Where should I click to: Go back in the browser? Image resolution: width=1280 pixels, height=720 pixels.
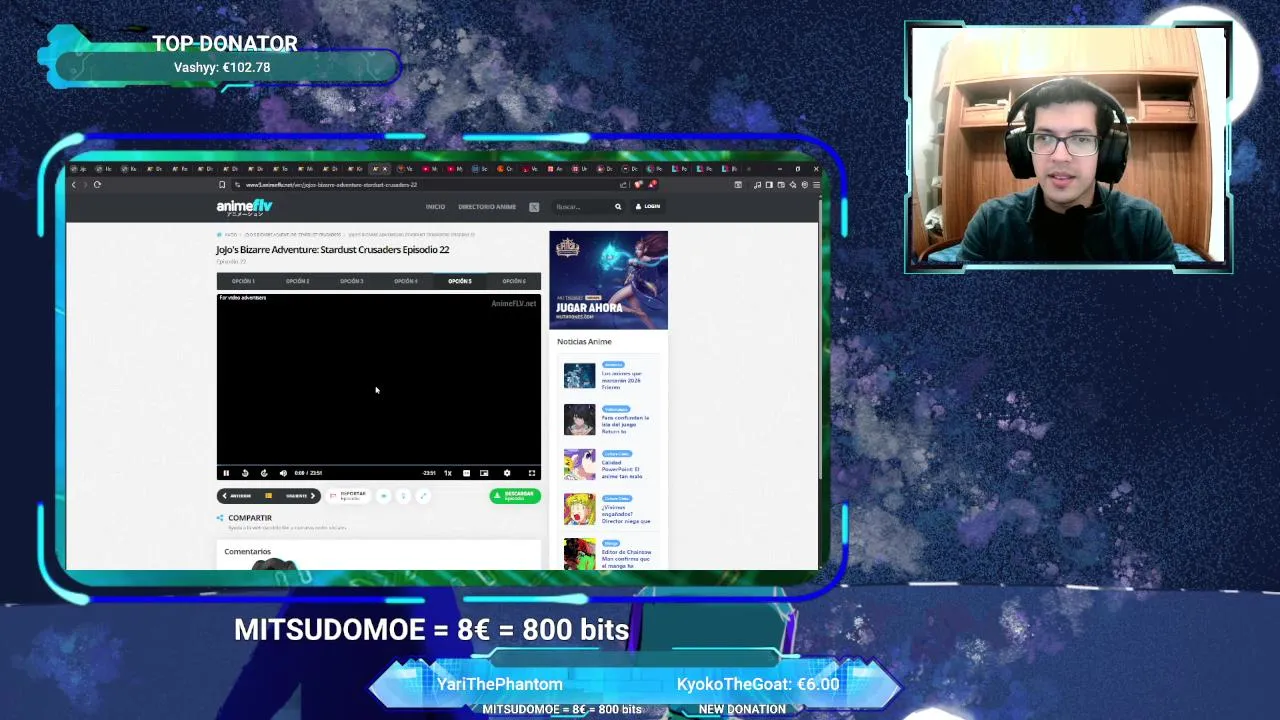click(73, 185)
